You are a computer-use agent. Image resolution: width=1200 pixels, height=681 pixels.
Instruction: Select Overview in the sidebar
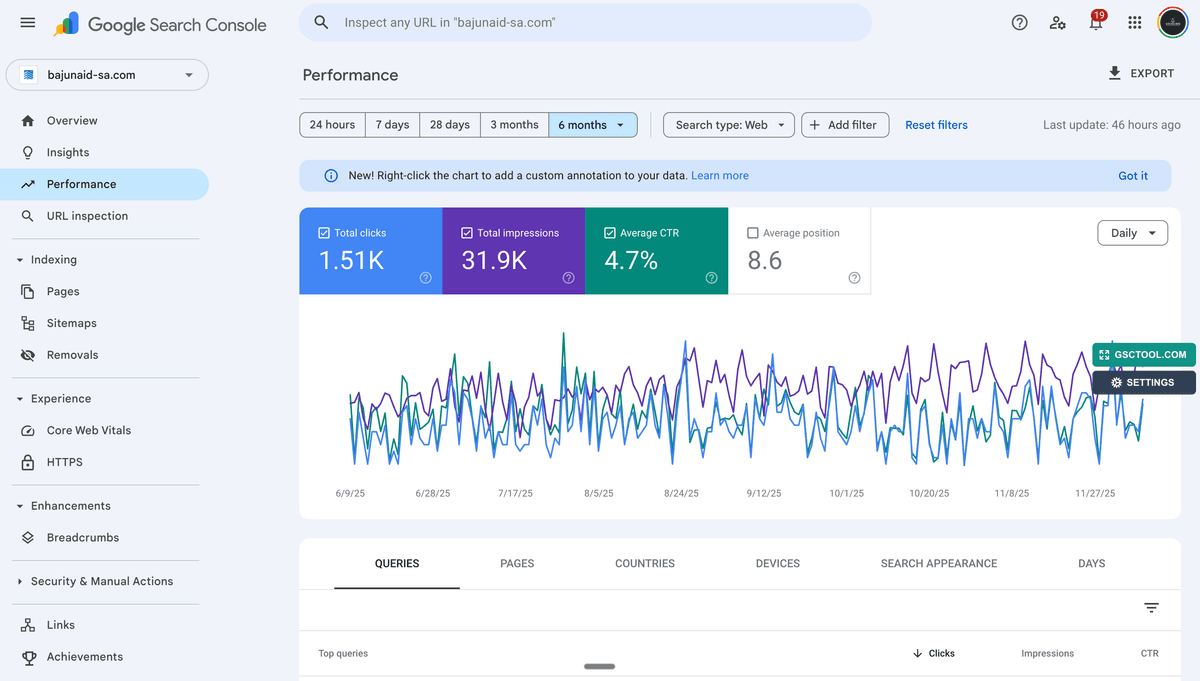coord(73,120)
